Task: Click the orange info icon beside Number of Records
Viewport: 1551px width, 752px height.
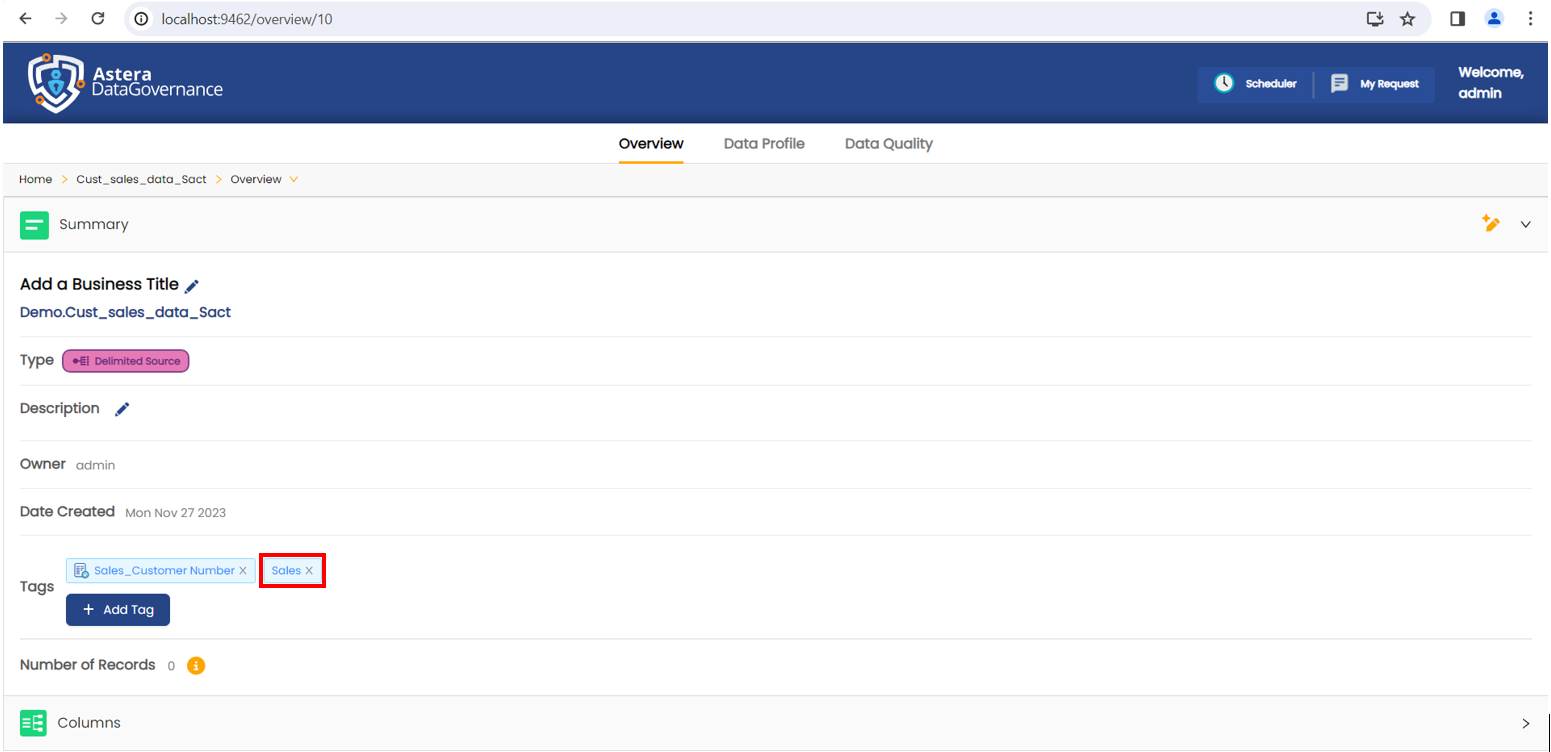Action: (x=196, y=666)
